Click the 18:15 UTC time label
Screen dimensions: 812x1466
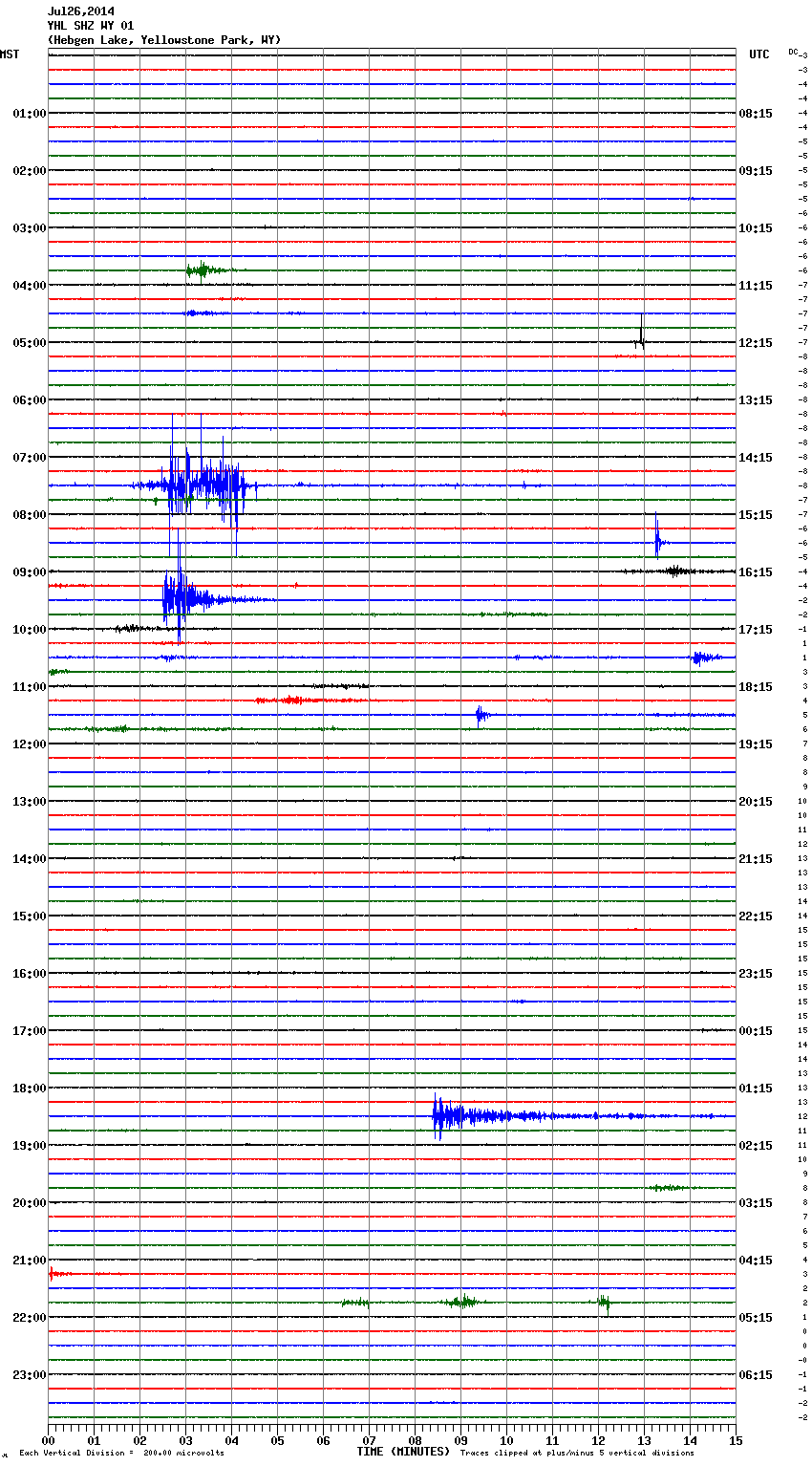coord(756,686)
